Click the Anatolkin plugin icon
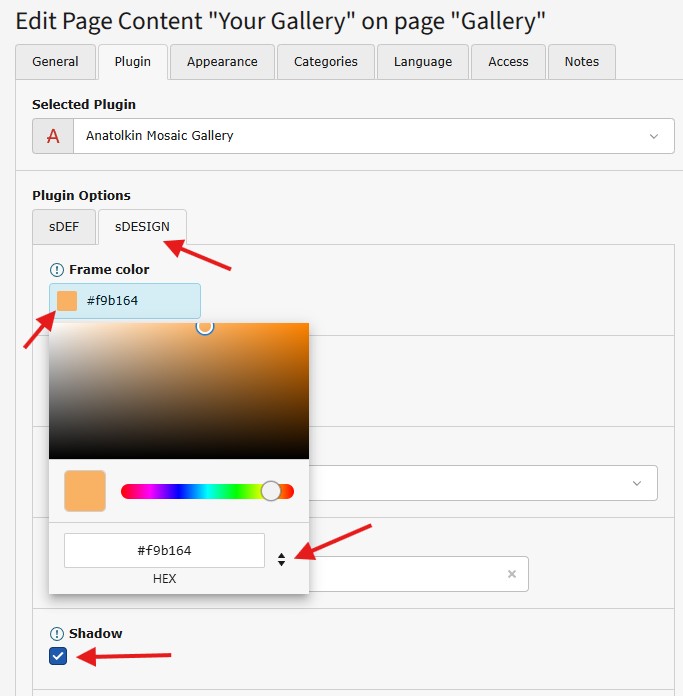 pyautogui.click(x=53, y=136)
